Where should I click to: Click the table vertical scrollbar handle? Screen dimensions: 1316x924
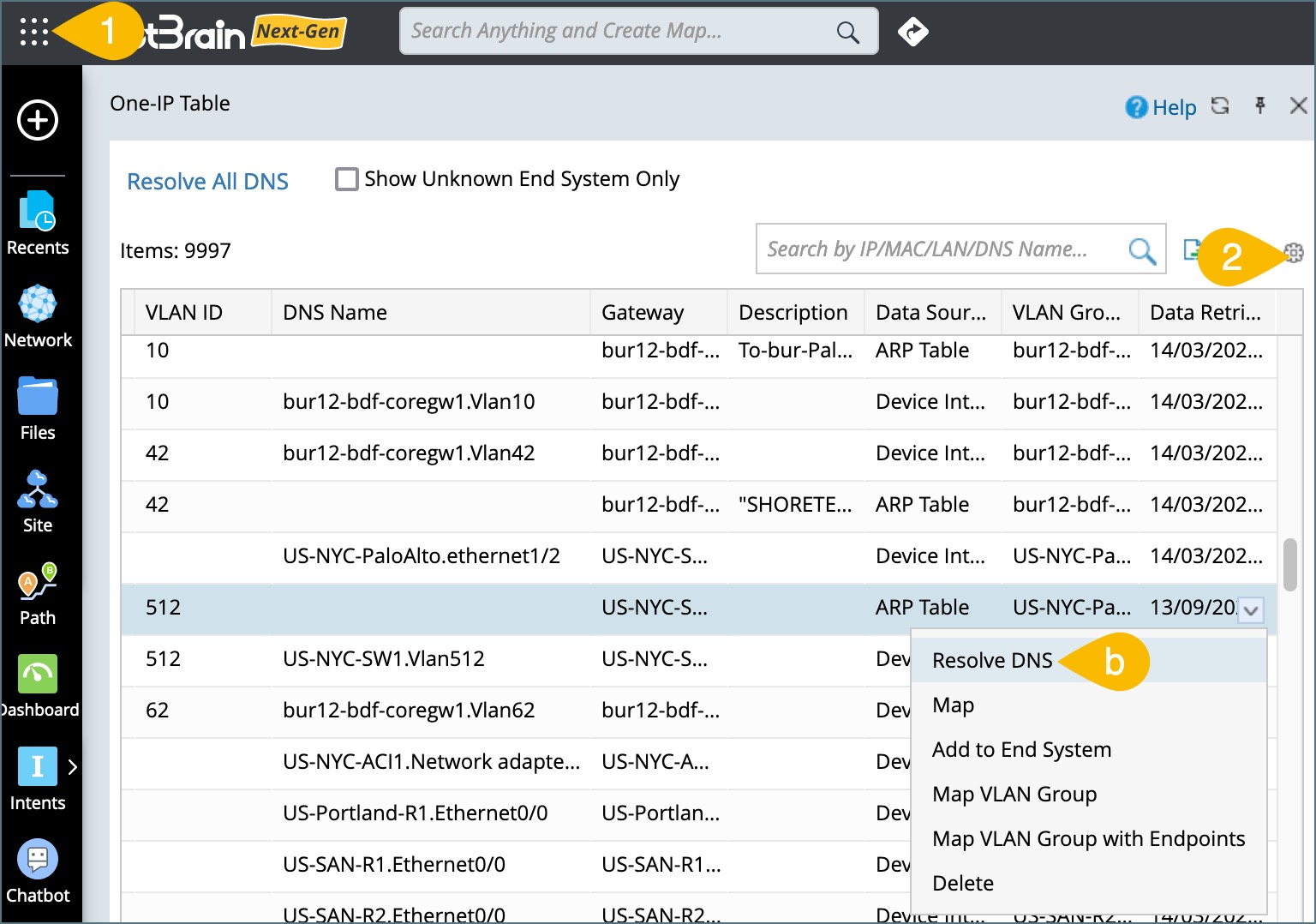[x=1289, y=564]
